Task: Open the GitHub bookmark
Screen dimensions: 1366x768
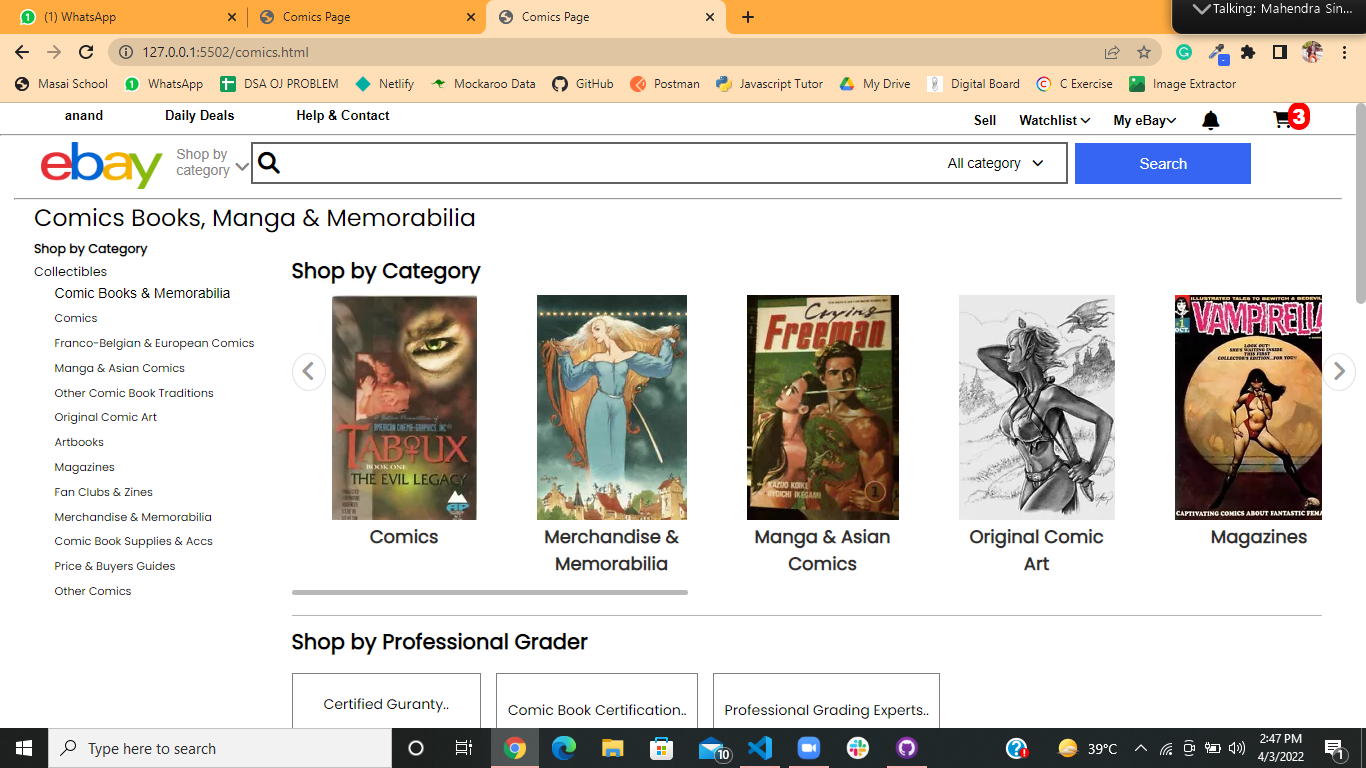Action: click(x=583, y=84)
